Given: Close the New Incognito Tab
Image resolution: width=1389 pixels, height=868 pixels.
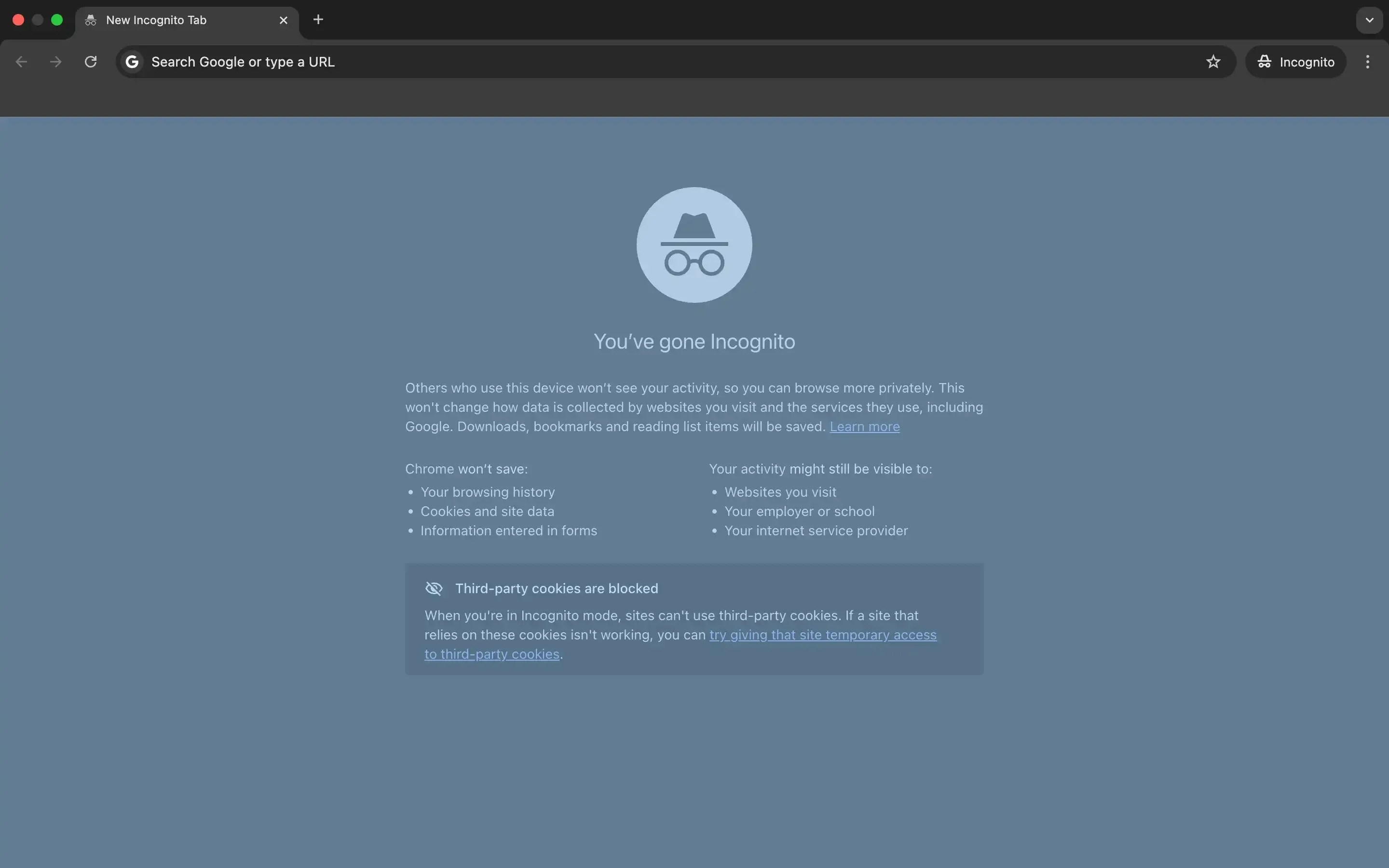Looking at the screenshot, I should [284, 19].
